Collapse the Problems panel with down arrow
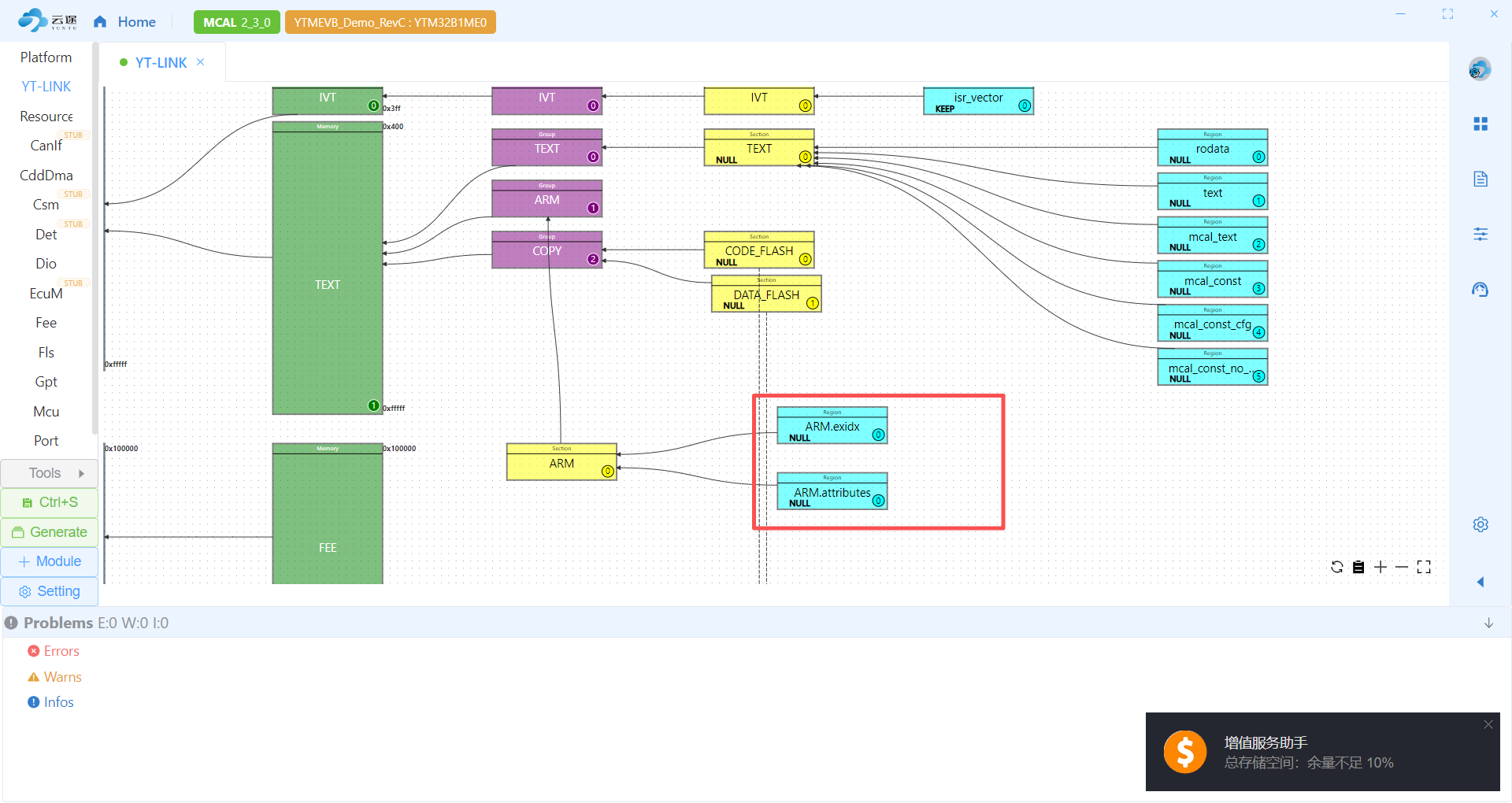Viewport: 1512px width, 803px height. [1488, 623]
